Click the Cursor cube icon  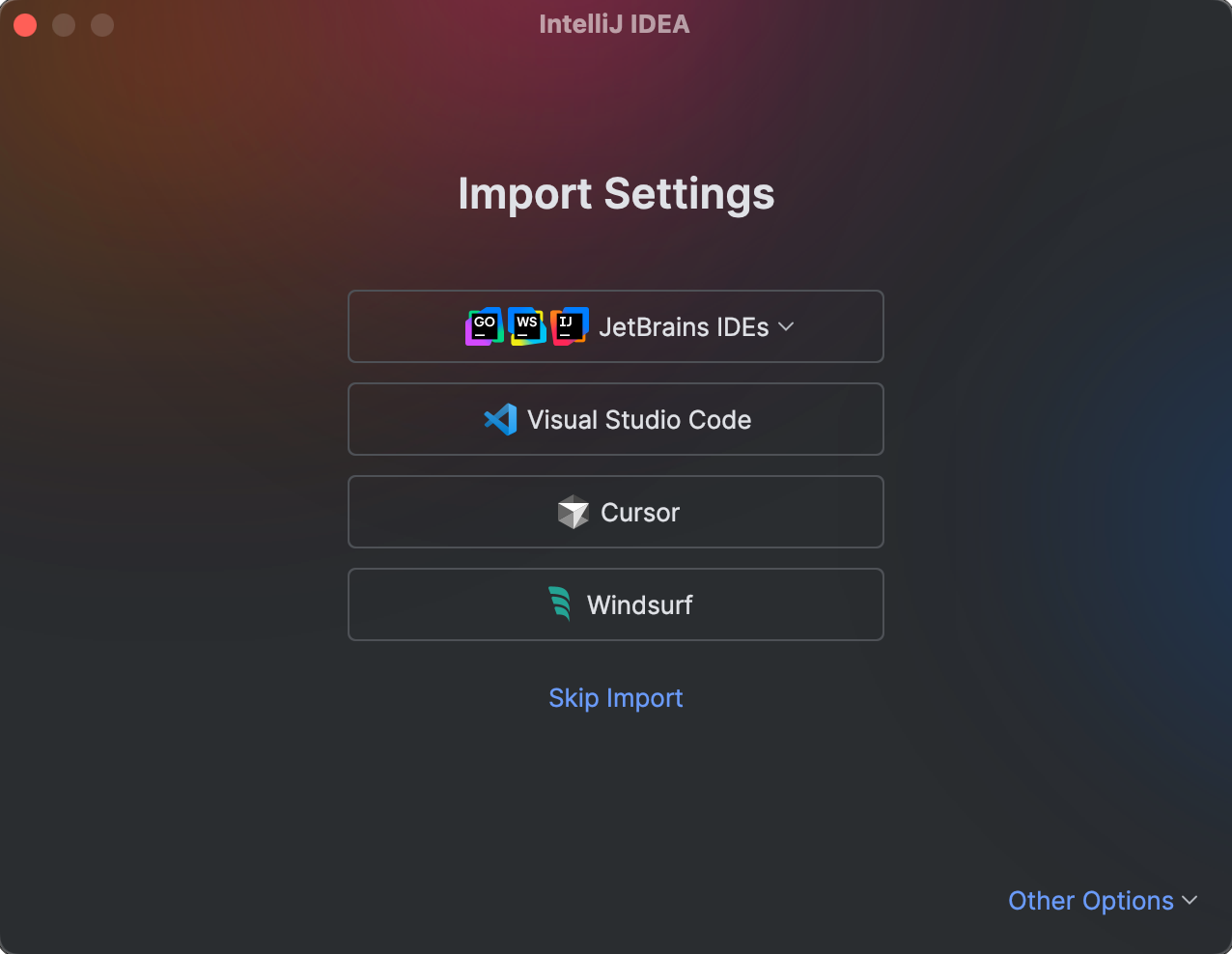pos(572,512)
